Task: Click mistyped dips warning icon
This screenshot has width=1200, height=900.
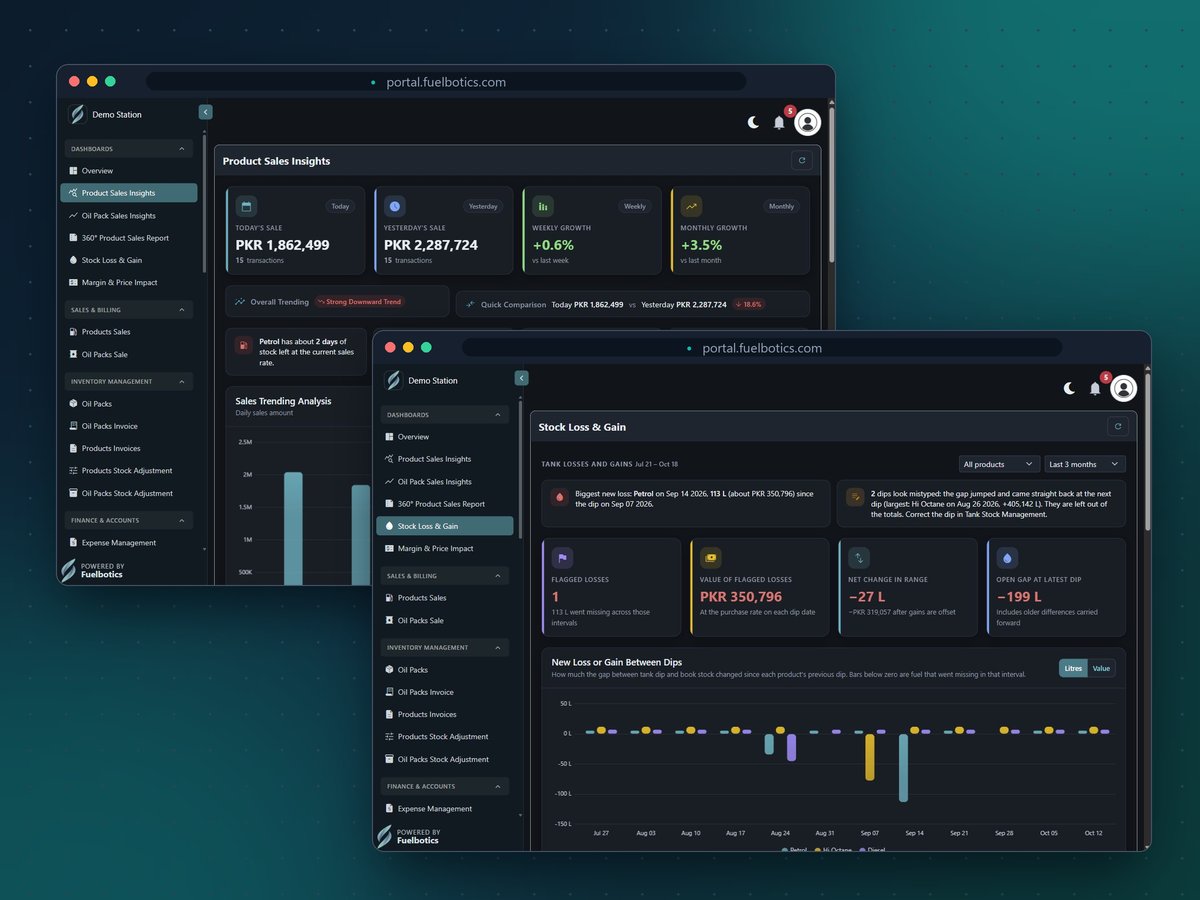Action: [x=855, y=497]
